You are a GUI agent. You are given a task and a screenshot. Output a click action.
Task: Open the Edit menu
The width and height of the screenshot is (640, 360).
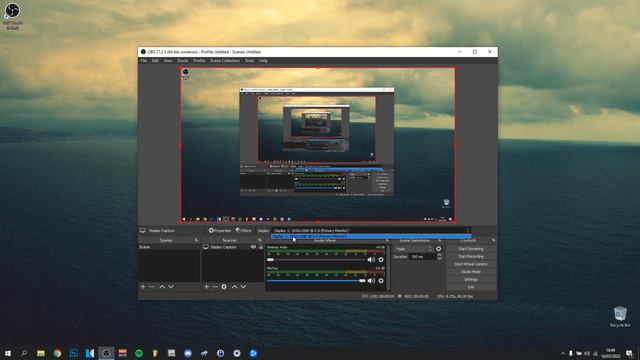coord(155,60)
